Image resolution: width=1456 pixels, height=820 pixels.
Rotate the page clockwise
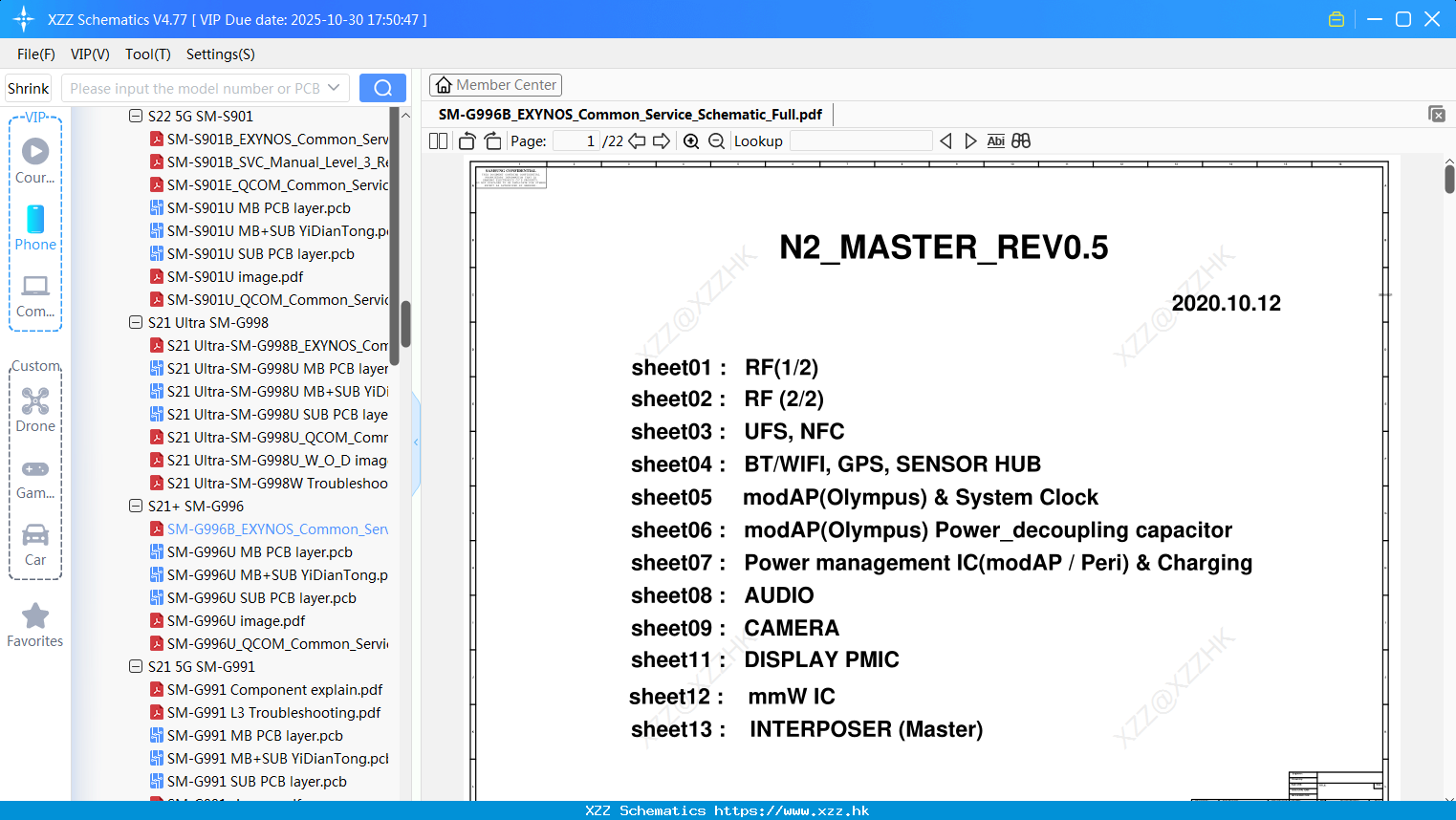(x=493, y=141)
